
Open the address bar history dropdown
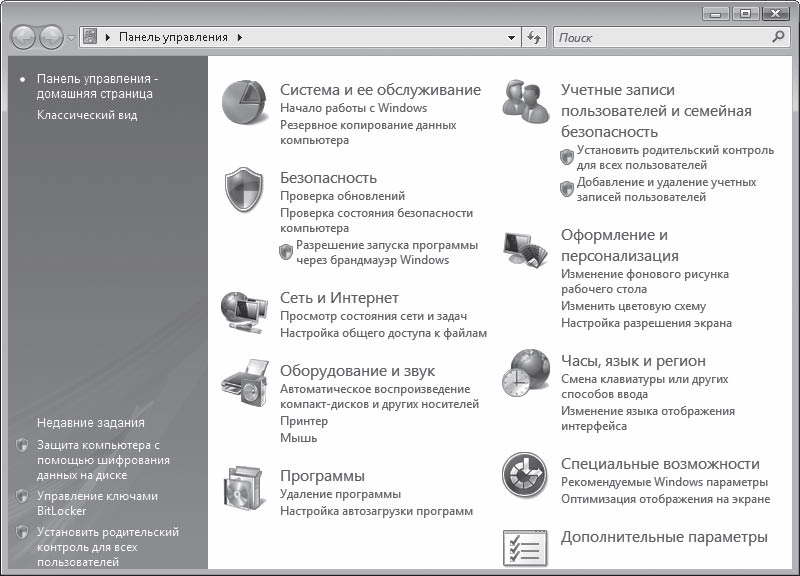click(x=511, y=37)
